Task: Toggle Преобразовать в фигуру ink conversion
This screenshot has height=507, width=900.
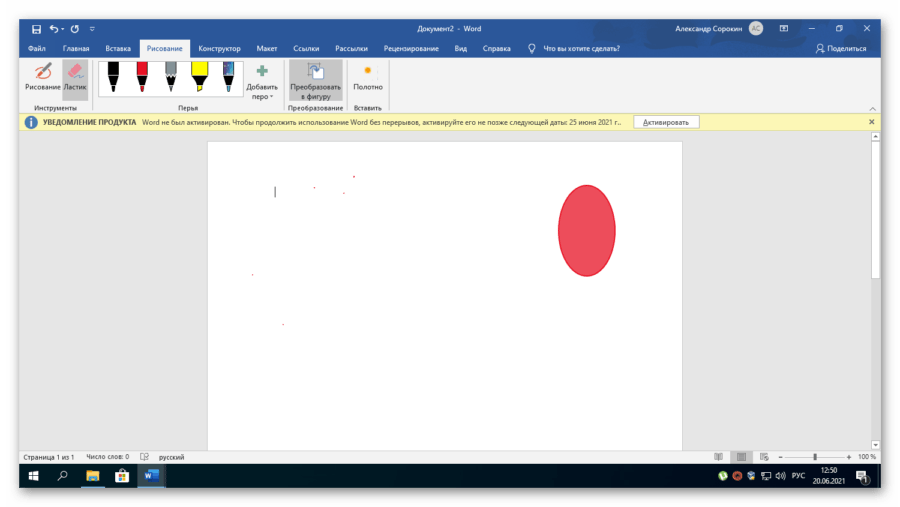Action: click(315, 80)
